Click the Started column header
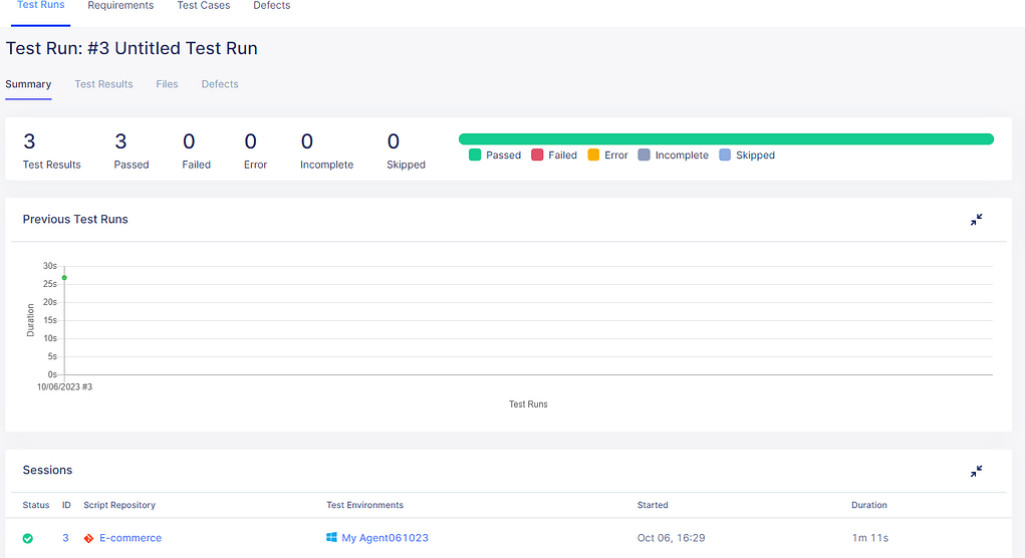This screenshot has width=1025, height=558. pos(652,505)
